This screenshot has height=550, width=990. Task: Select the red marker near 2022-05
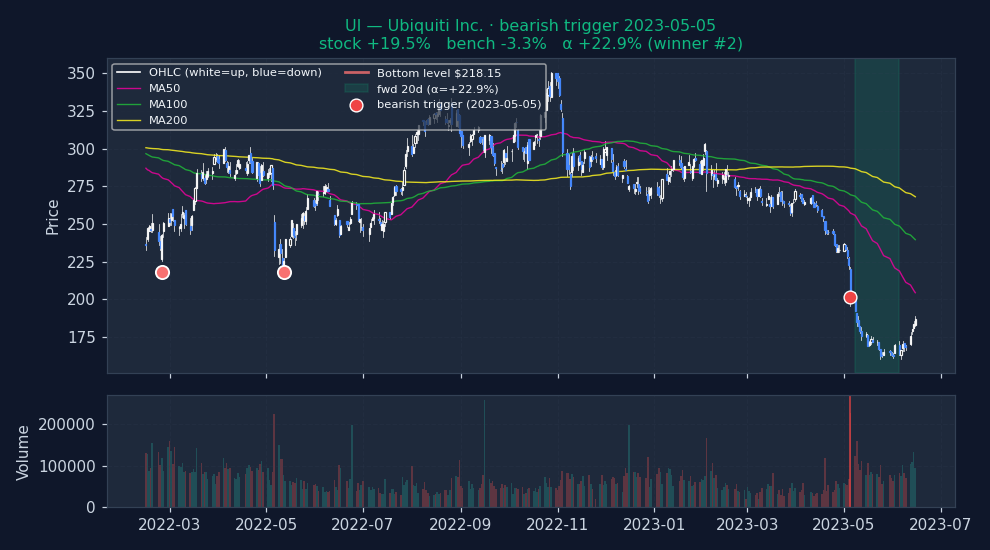point(284,272)
